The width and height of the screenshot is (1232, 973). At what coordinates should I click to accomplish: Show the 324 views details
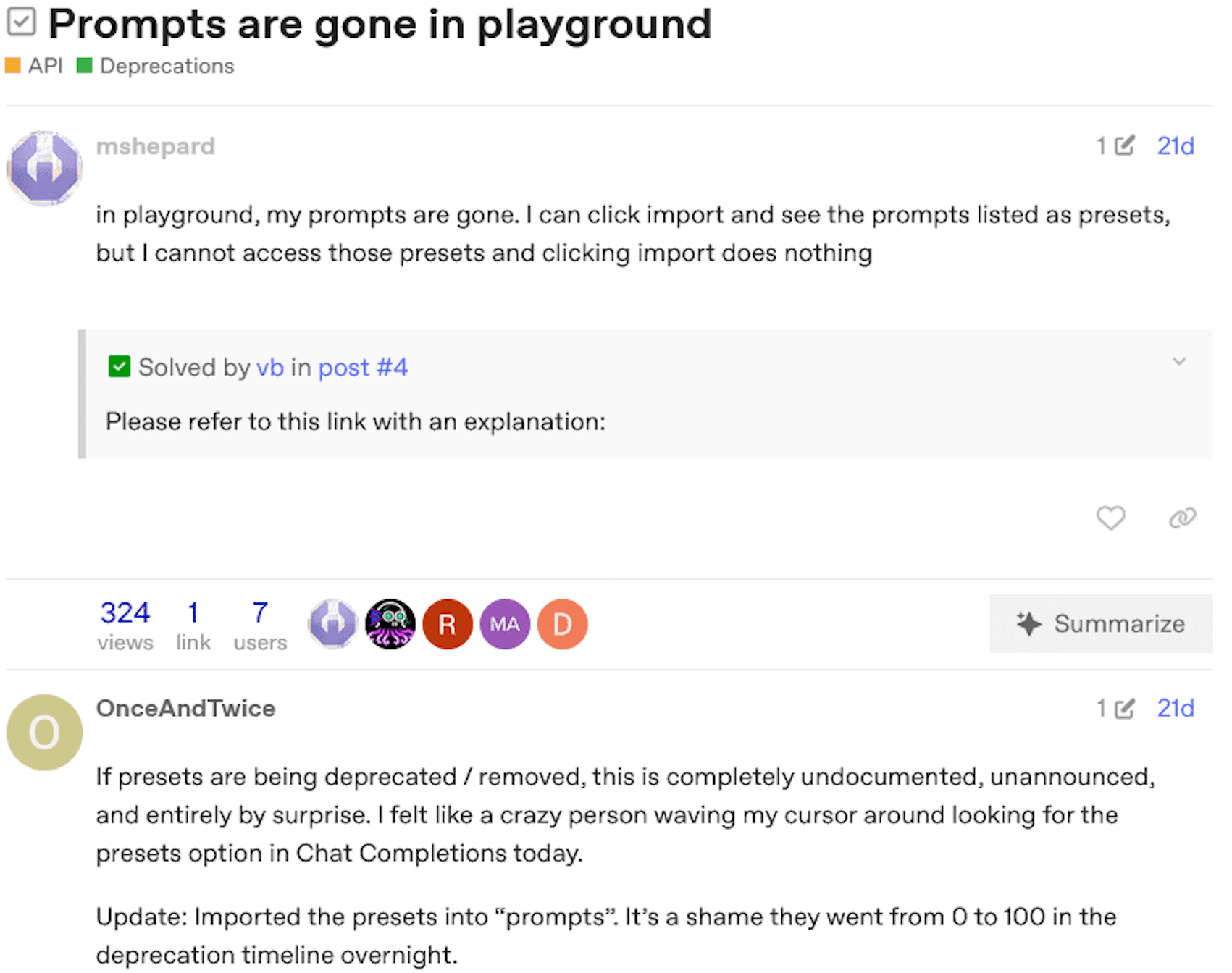point(125,625)
